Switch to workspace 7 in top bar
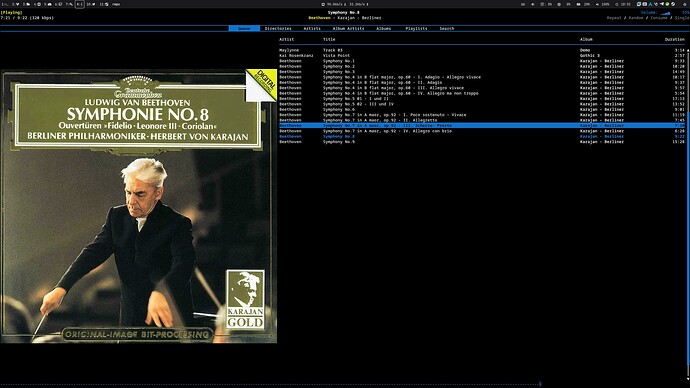Image resolution: width=690 pixels, height=388 pixels. pos(70,4)
